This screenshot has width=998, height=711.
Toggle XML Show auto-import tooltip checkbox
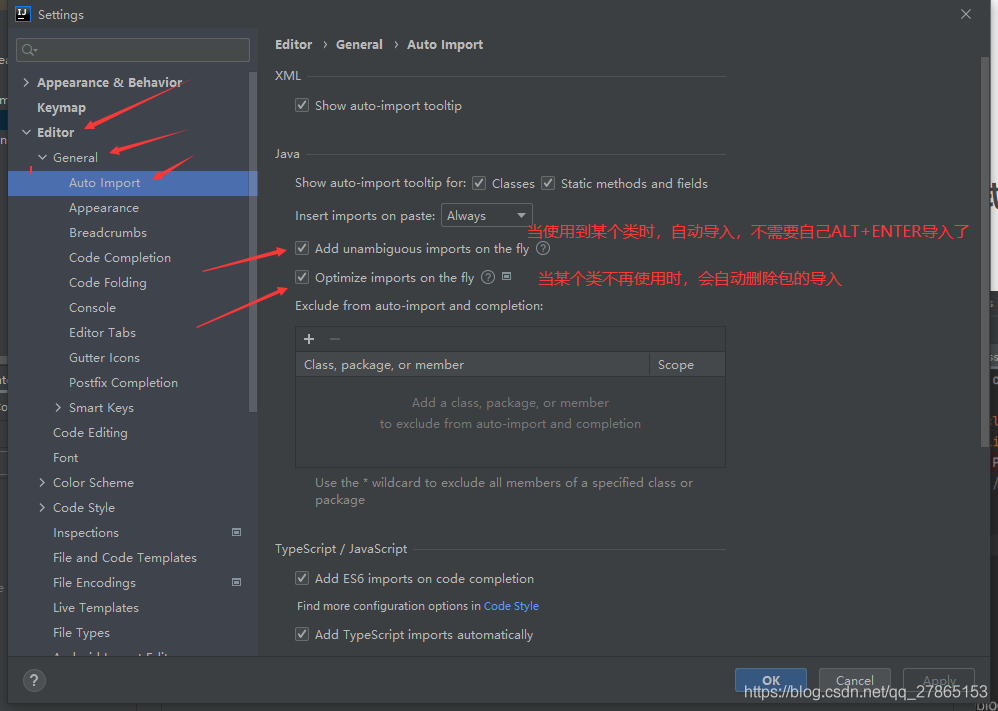click(x=302, y=105)
